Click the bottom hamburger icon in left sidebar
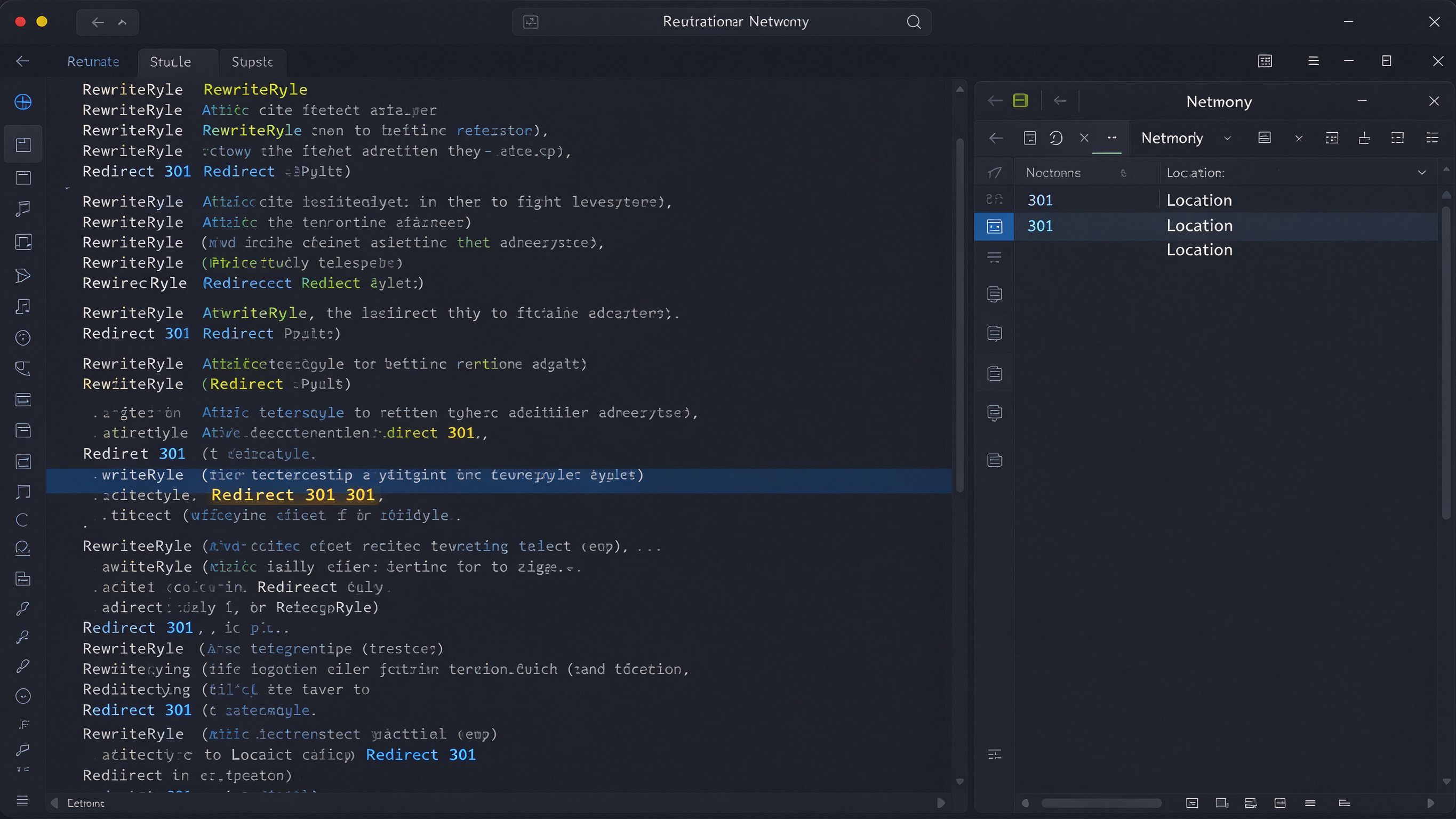The image size is (1456, 819). [x=22, y=800]
